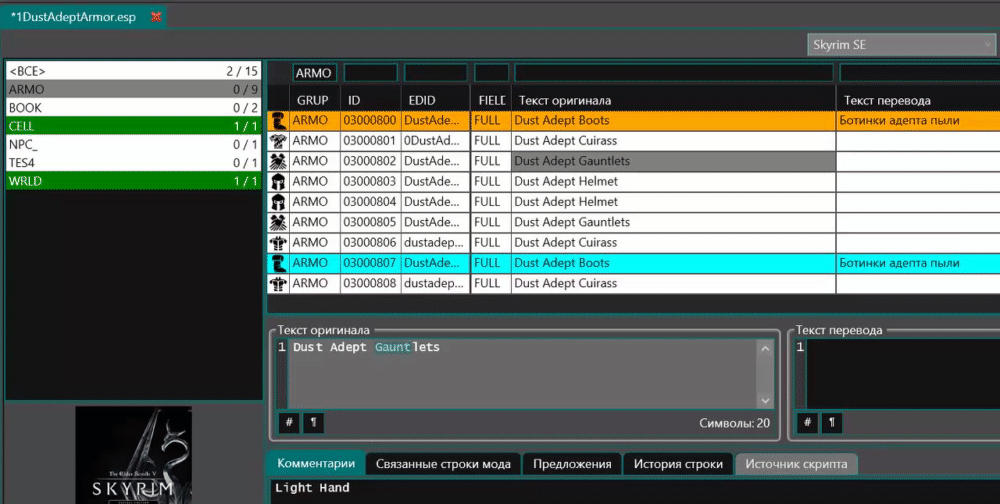Sort by the EDID column header
1000x504 pixels.
436,100
